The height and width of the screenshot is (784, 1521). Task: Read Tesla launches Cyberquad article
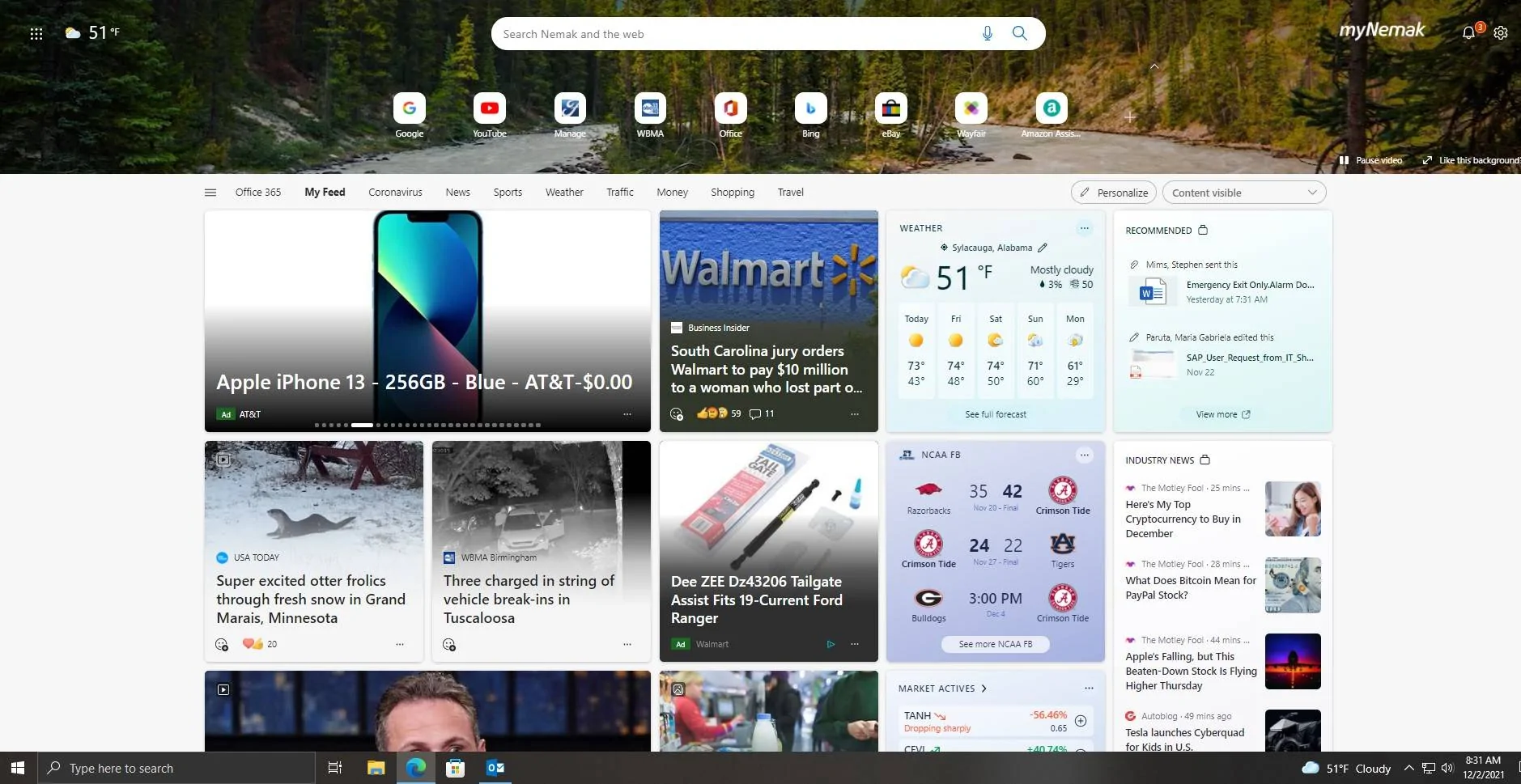click(1185, 740)
